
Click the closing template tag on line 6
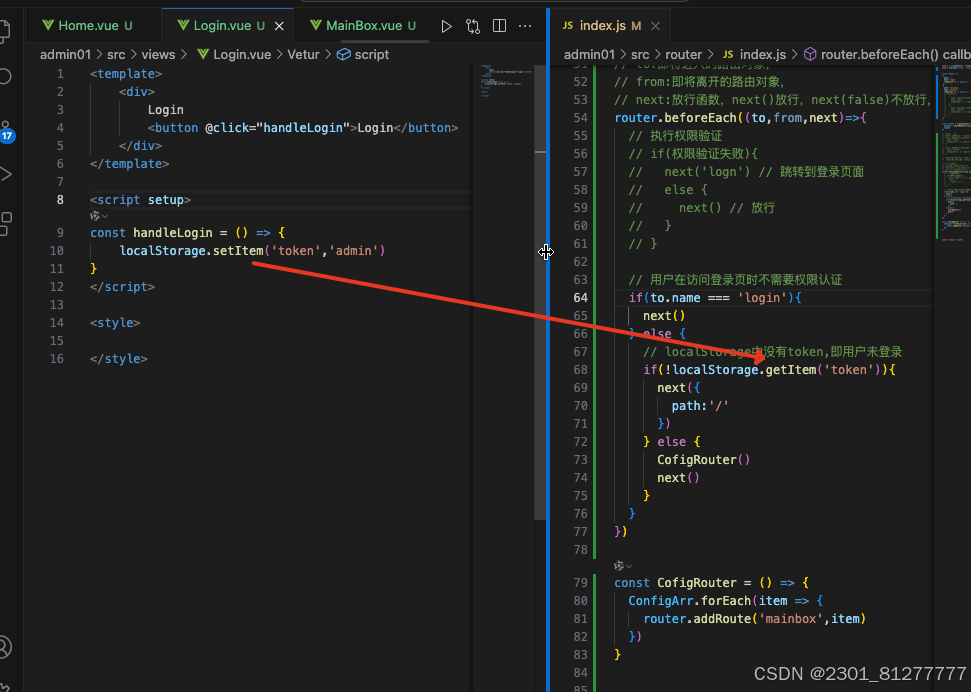tap(129, 164)
